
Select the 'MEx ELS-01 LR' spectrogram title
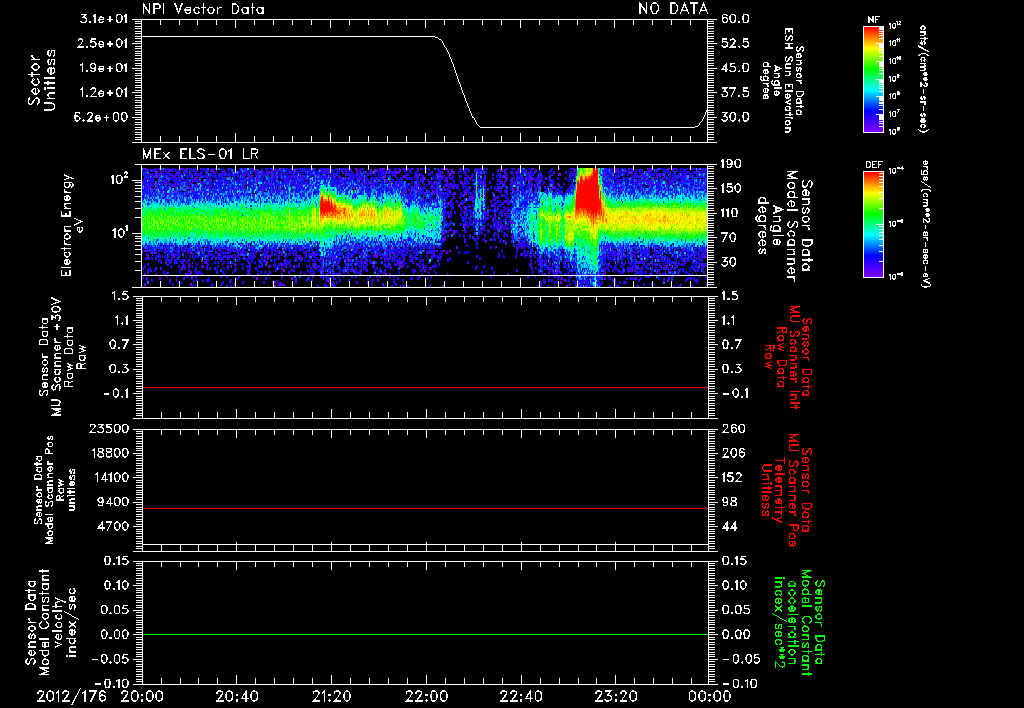tap(200, 154)
